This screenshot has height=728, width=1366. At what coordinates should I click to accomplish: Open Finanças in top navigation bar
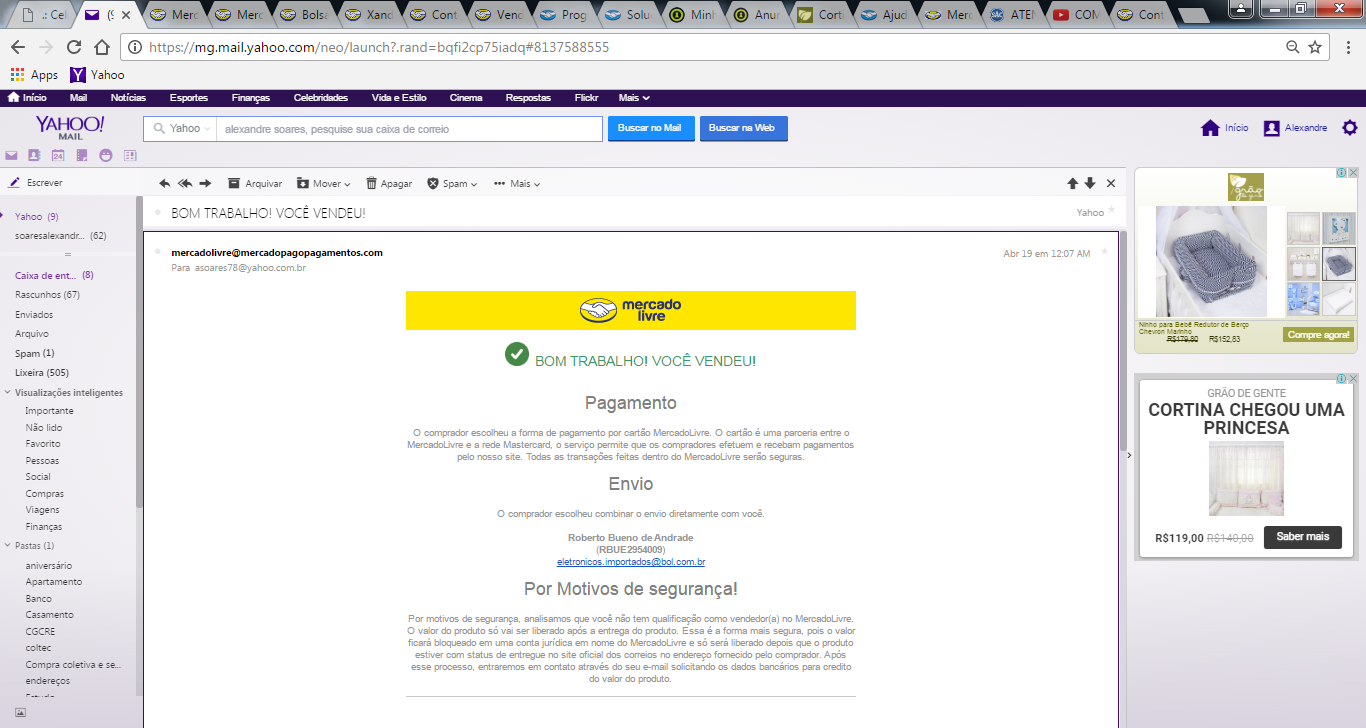pos(251,98)
